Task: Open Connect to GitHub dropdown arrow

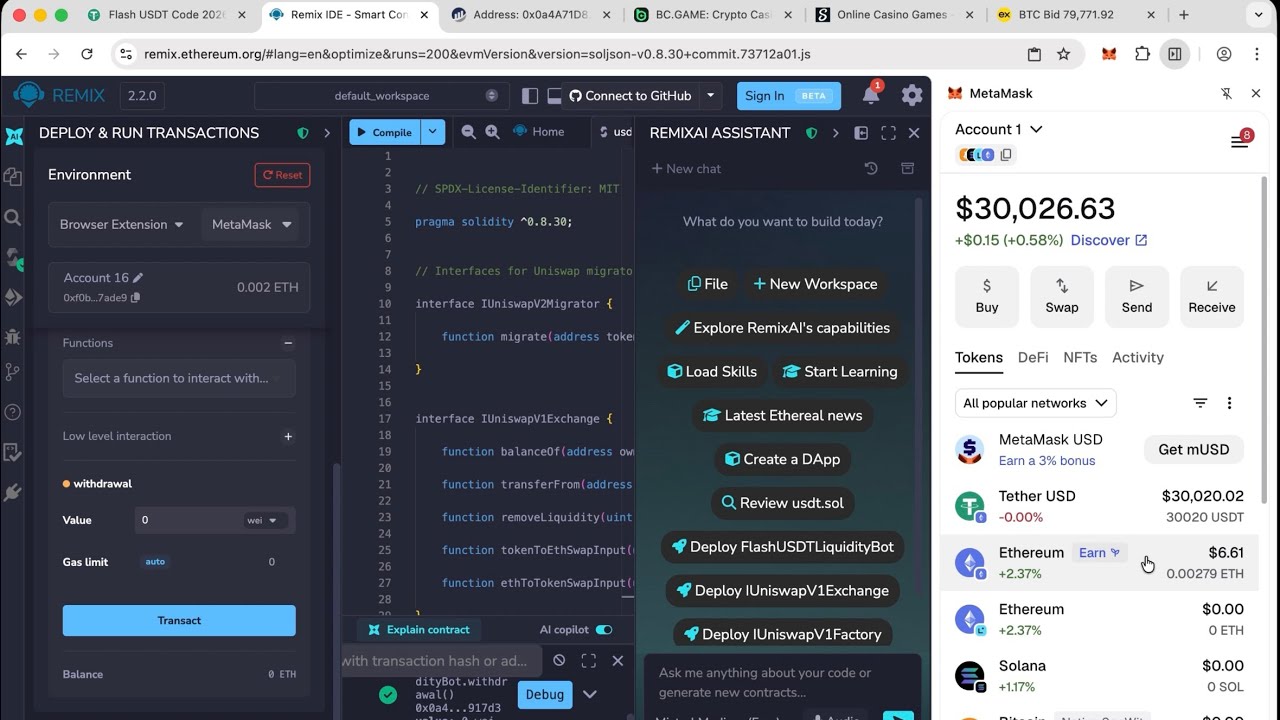Action: (710, 96)
